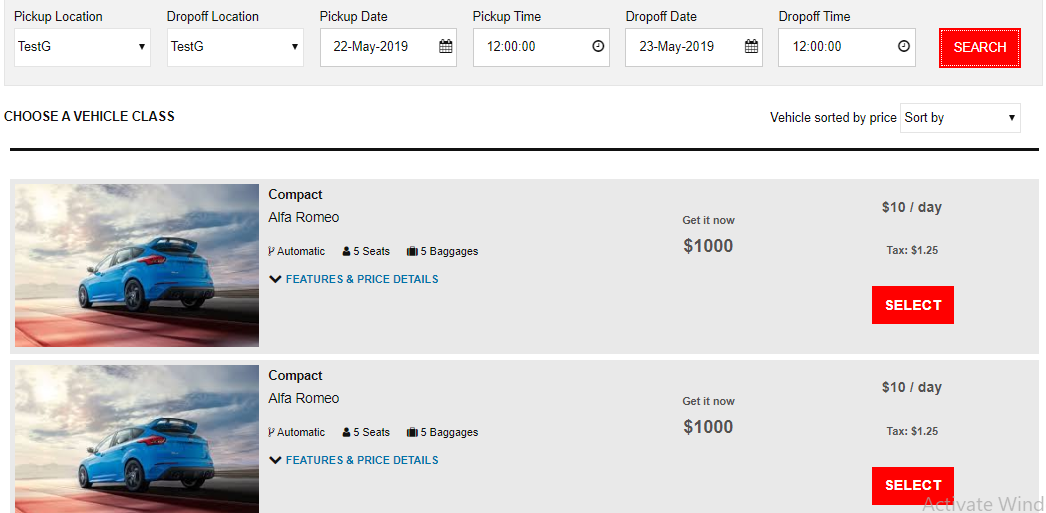Screen dimensions: 1046x513
Task: Click the first car's baggage suitcase icon
Action: coord(412,251)
